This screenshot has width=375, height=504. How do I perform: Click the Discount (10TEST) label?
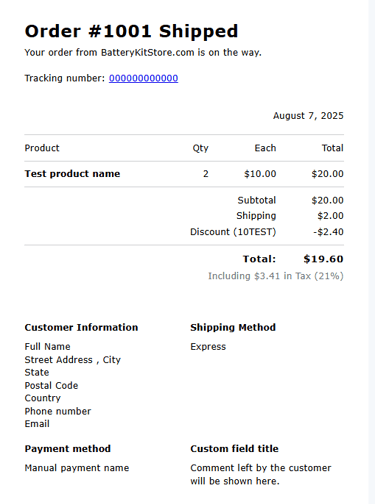tap(233, 232)
